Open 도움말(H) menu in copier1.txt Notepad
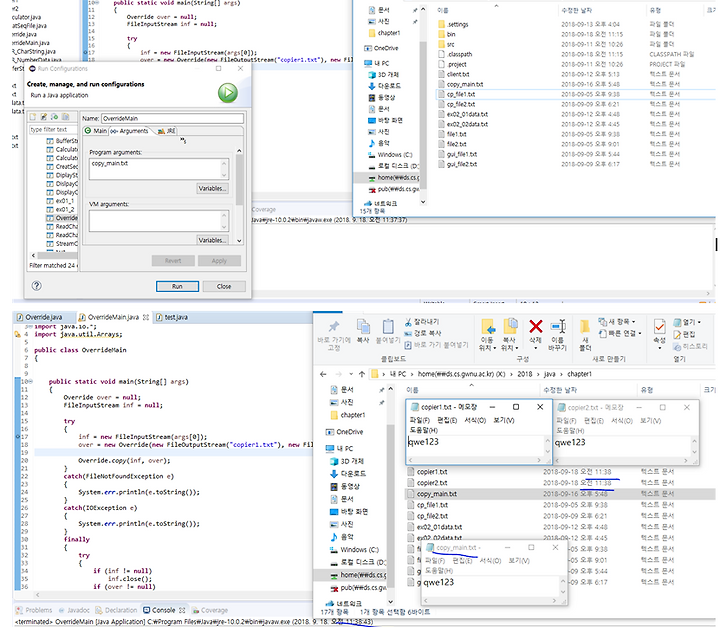Image resolution: width=720 pixels, height=627 pixels. click(x=423, y=430)
